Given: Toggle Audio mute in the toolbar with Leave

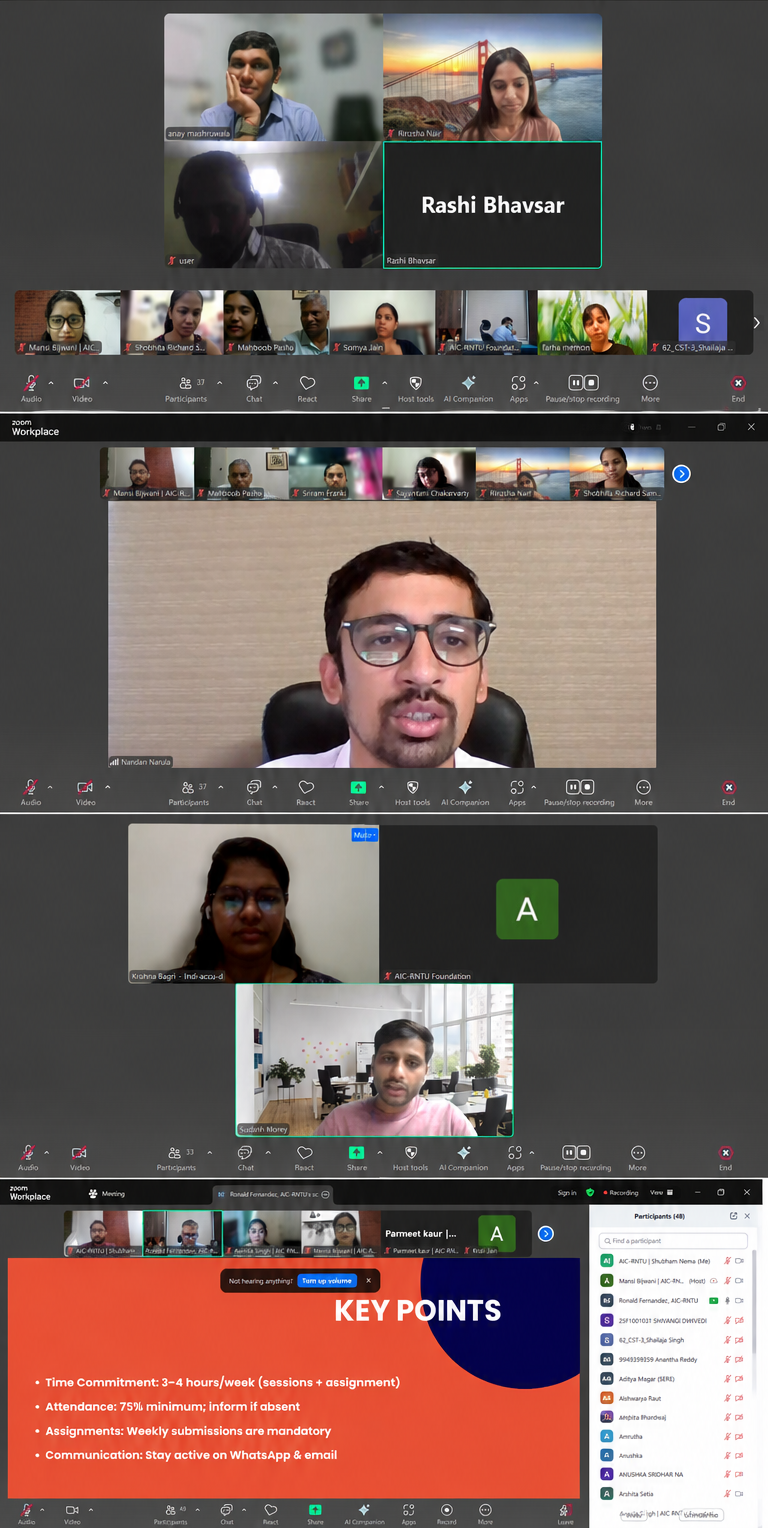Looking at the screenshot, I should pyautogui.click(x=26, y=1513).
